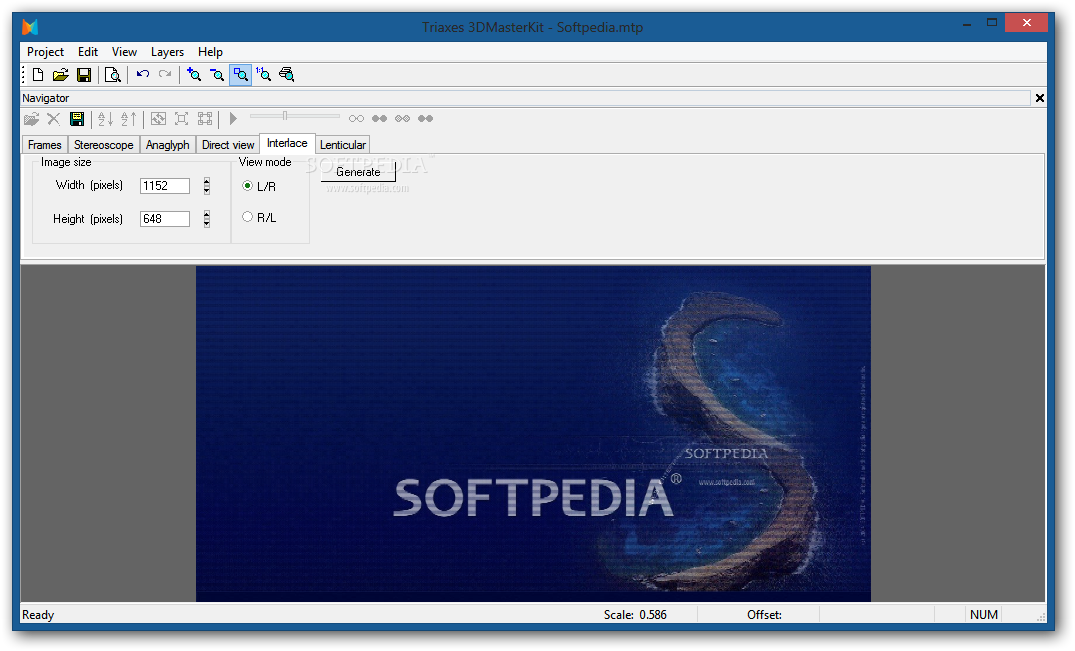Viewport: 1075px width, 651px height.
Task: Open a project with the folder icon
Action: (61, 75)
